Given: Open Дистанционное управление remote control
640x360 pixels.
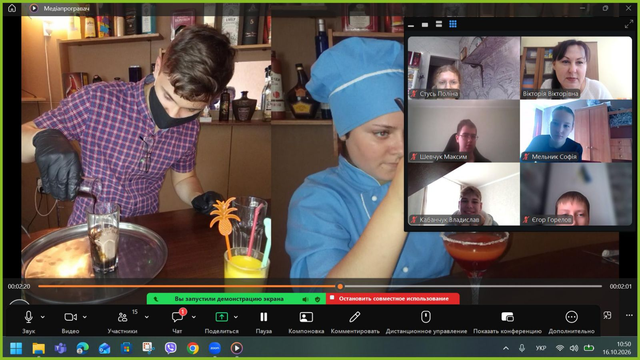Looking at the screenshot, I should [426, 317].
